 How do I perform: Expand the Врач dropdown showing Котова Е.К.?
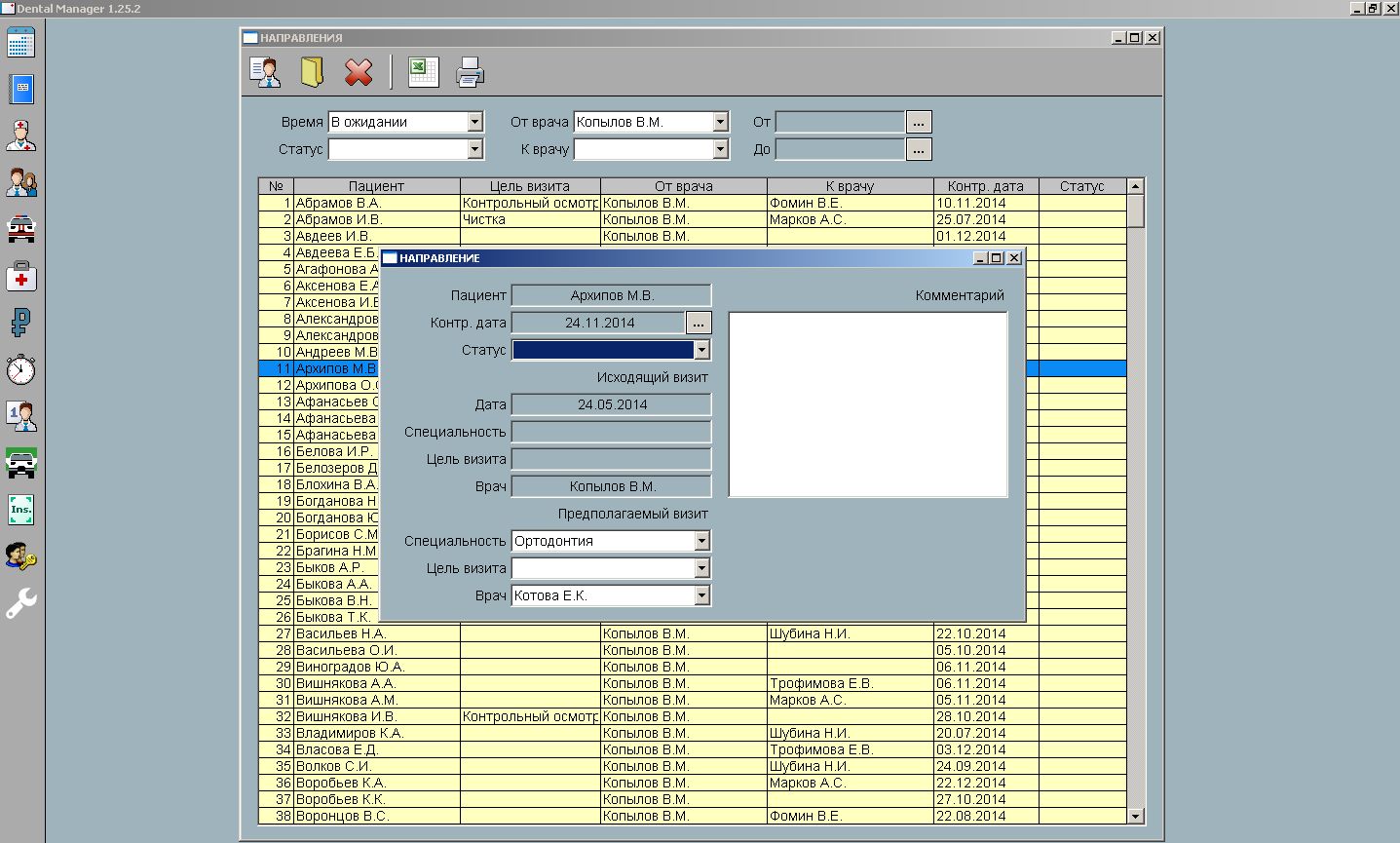pyautogui.click(x=701, y=595)
